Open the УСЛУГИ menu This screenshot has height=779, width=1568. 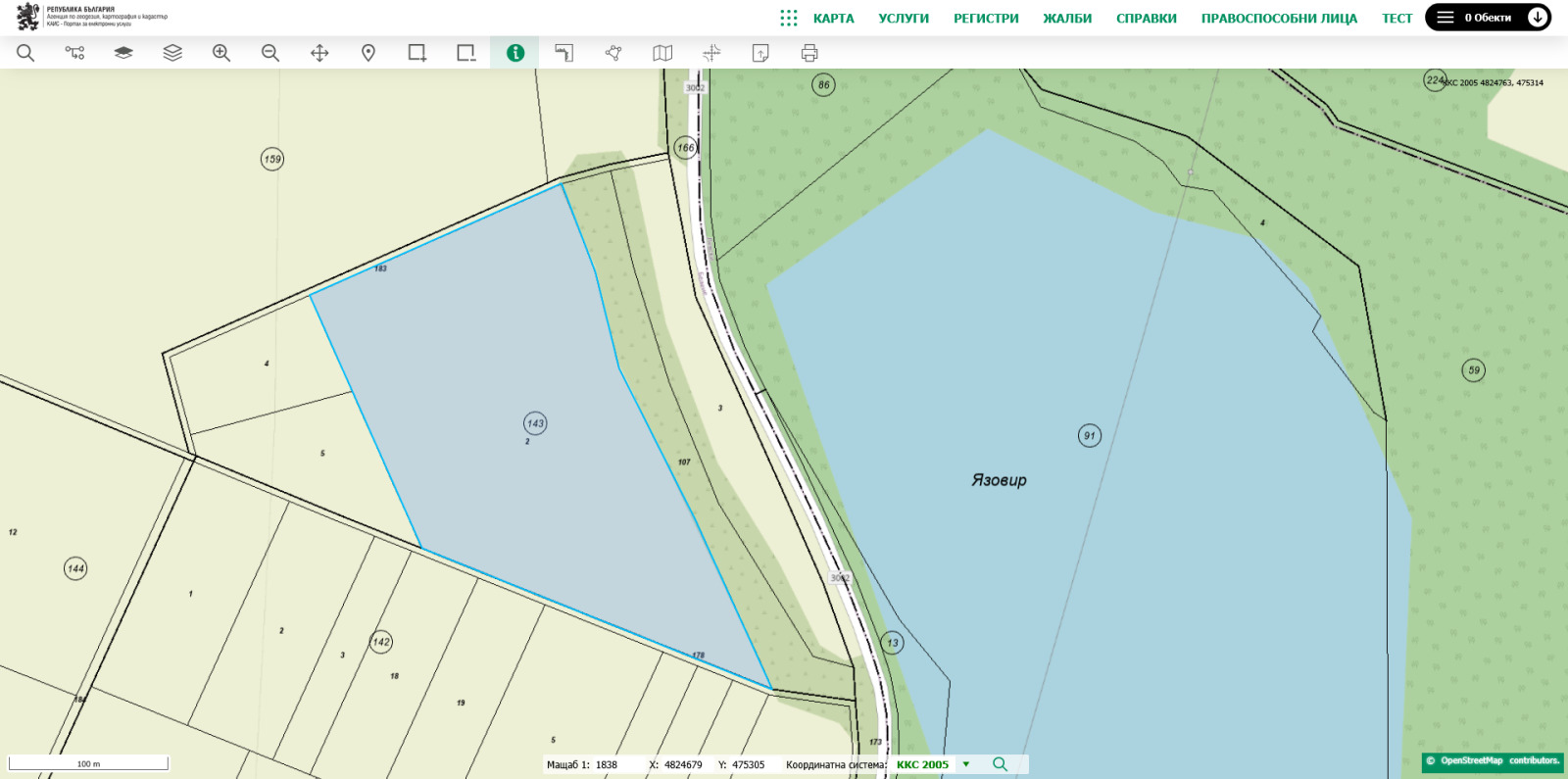click(x=903, y=19)
